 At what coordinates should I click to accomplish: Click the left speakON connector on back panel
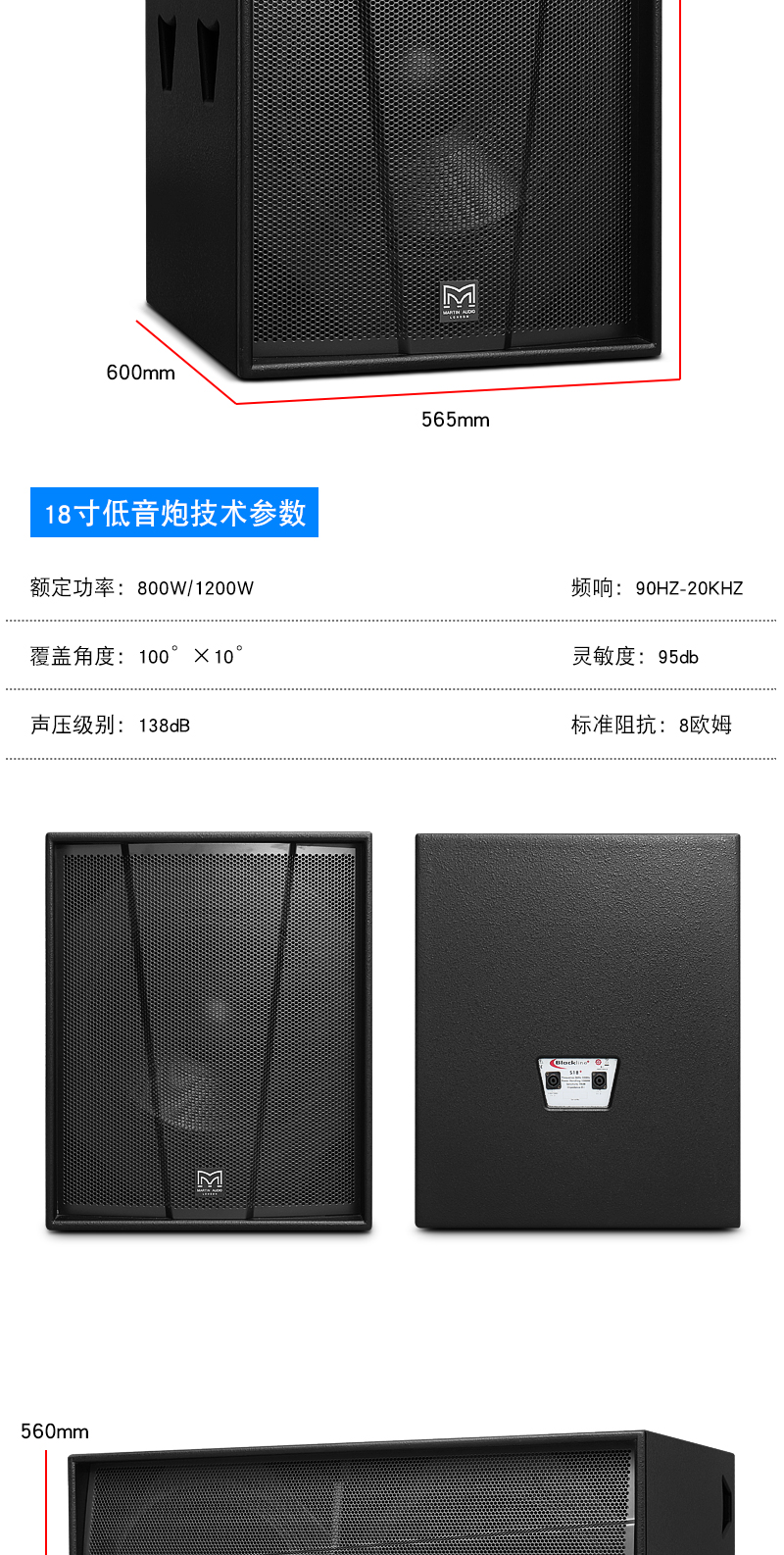[x=554, y=1080]
